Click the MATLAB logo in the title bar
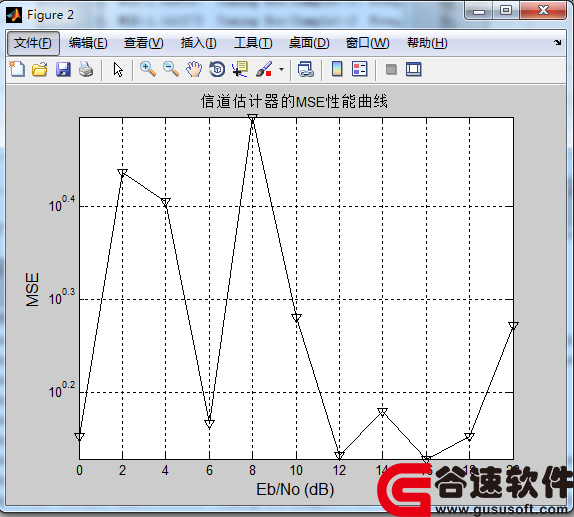 coord(14,15)
